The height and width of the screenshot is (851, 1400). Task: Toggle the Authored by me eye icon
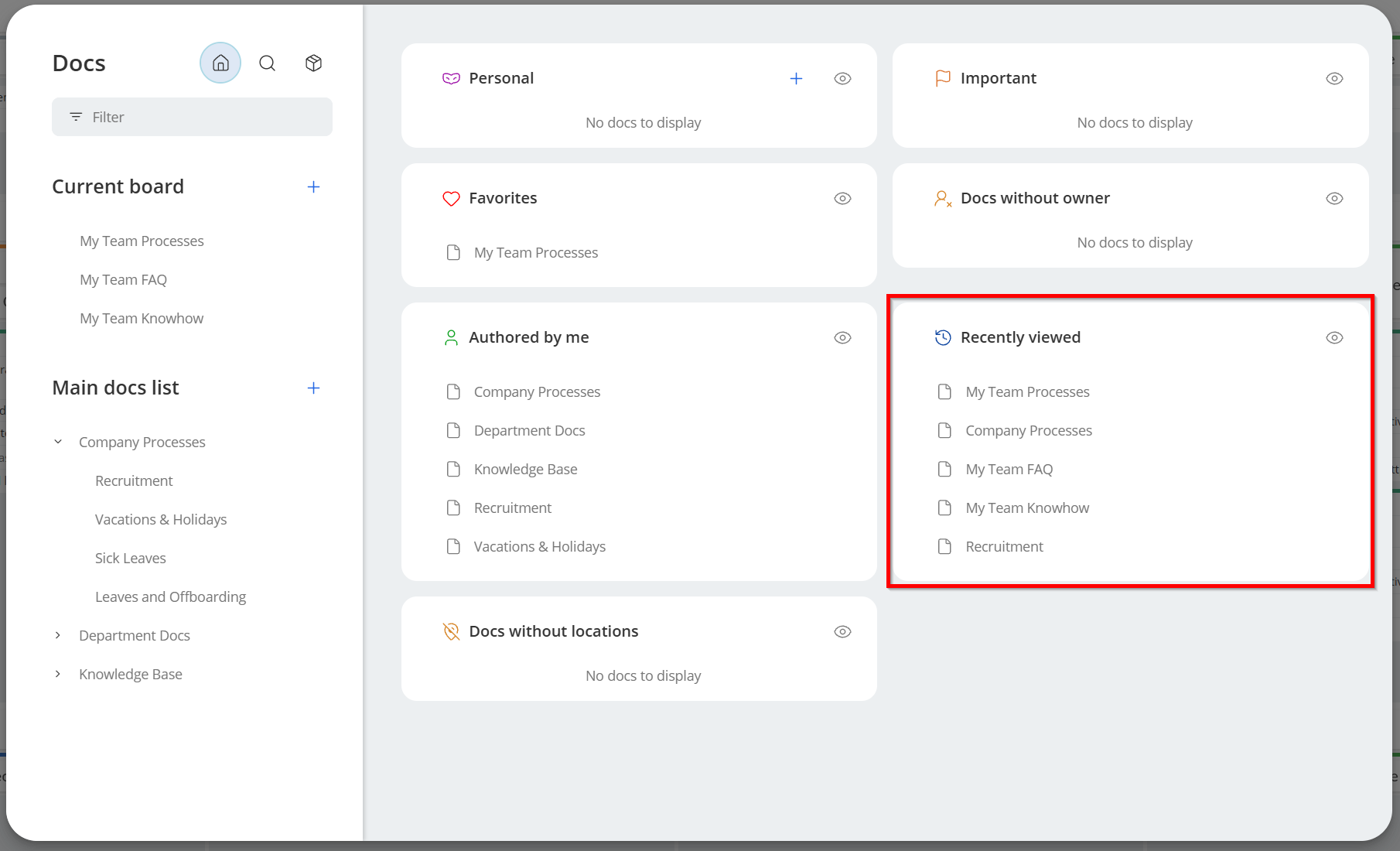click(842, 338)
